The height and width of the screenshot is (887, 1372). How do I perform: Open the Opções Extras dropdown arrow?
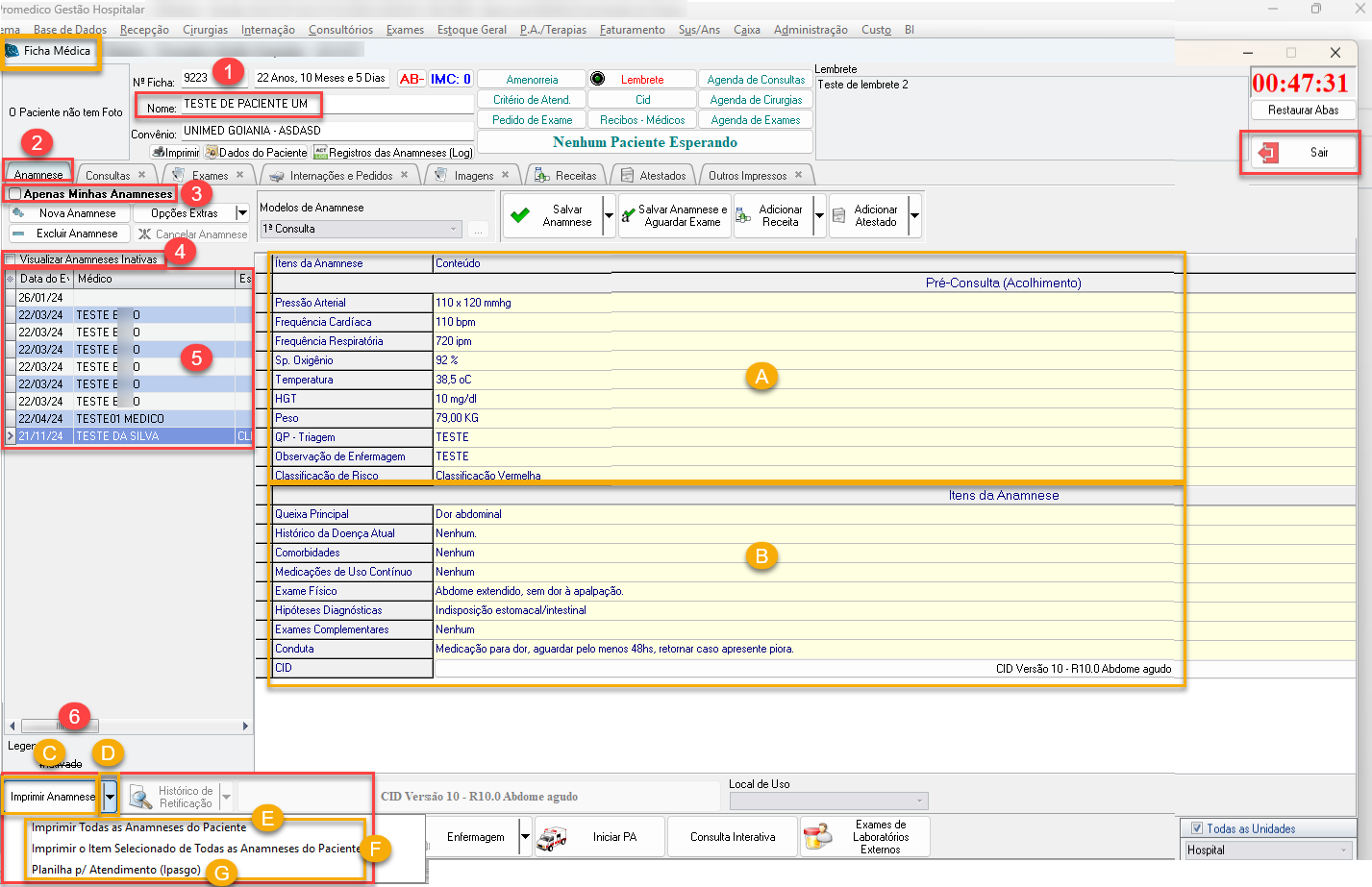tap(242, 213)
